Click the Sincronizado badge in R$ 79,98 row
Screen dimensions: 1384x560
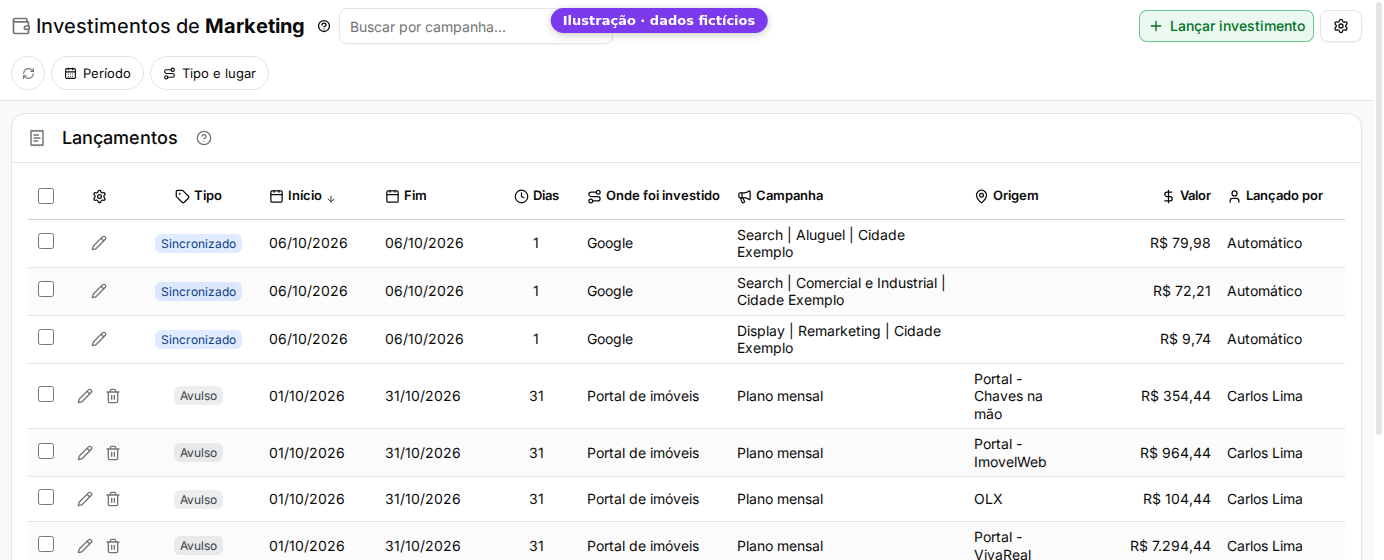(x=198, y=243)
